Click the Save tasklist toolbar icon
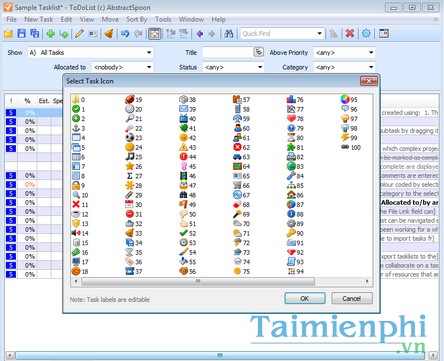The width and height of the screenshot is (444, 361). point(22,33)
